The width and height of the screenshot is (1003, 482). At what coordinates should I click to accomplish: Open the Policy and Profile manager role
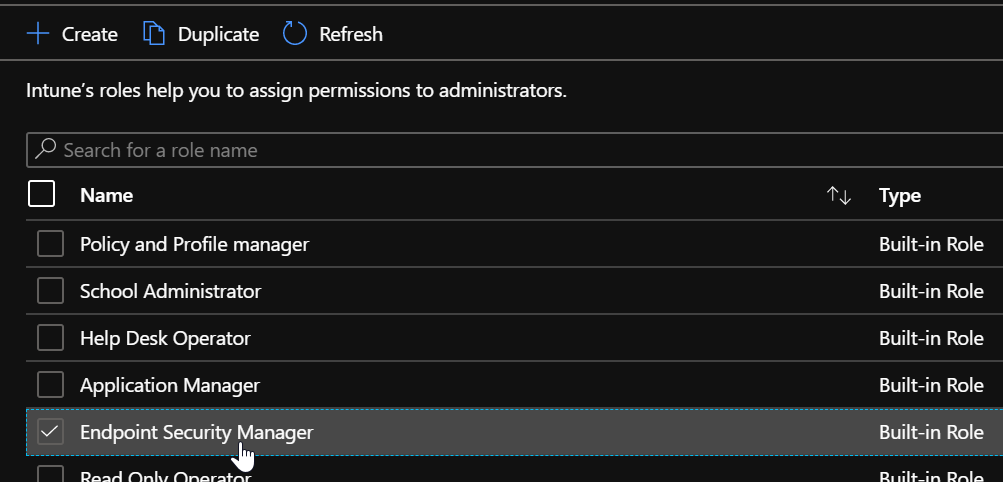(194, 244)
